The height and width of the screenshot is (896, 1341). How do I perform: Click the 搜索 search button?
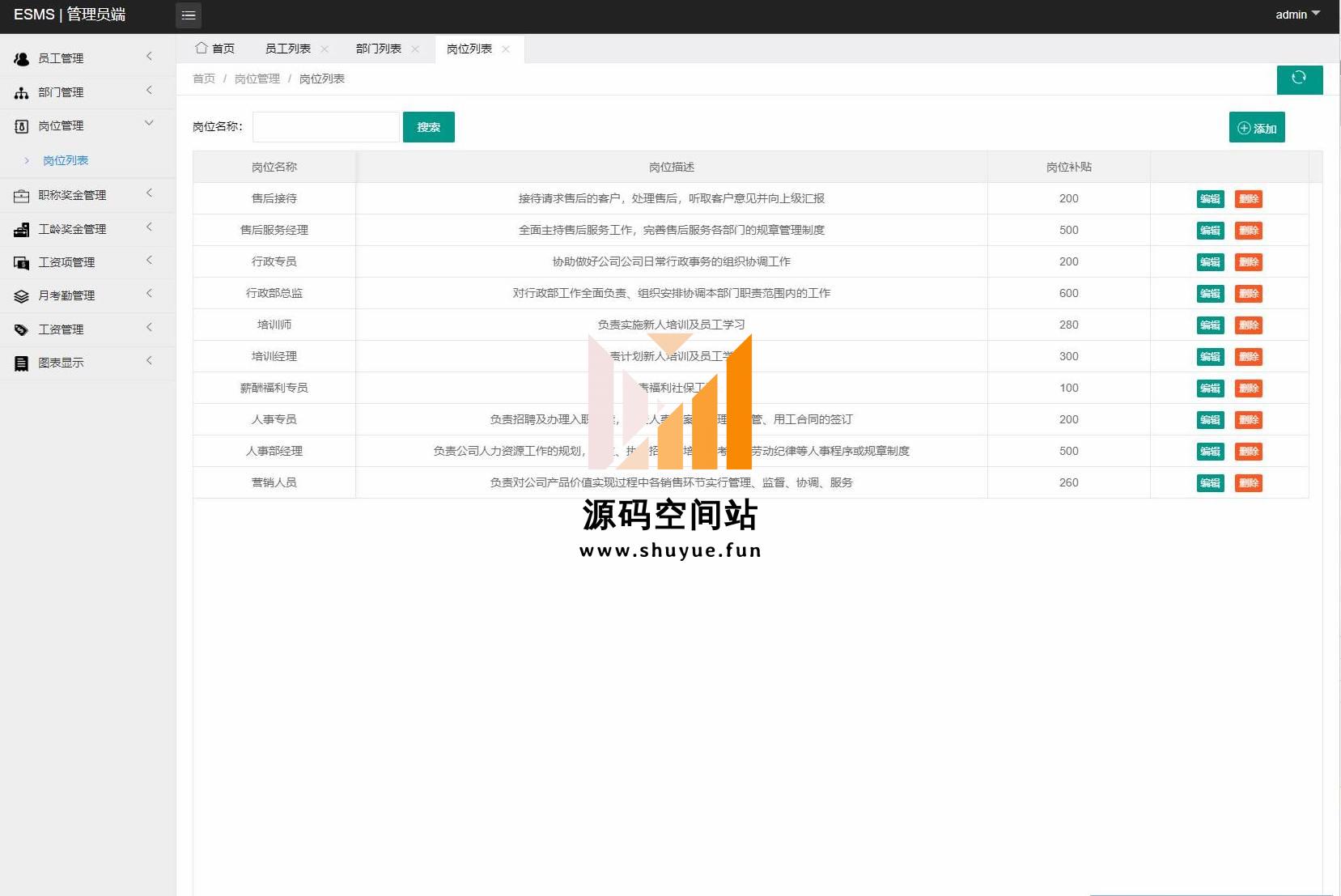click(x=429, y=127)
